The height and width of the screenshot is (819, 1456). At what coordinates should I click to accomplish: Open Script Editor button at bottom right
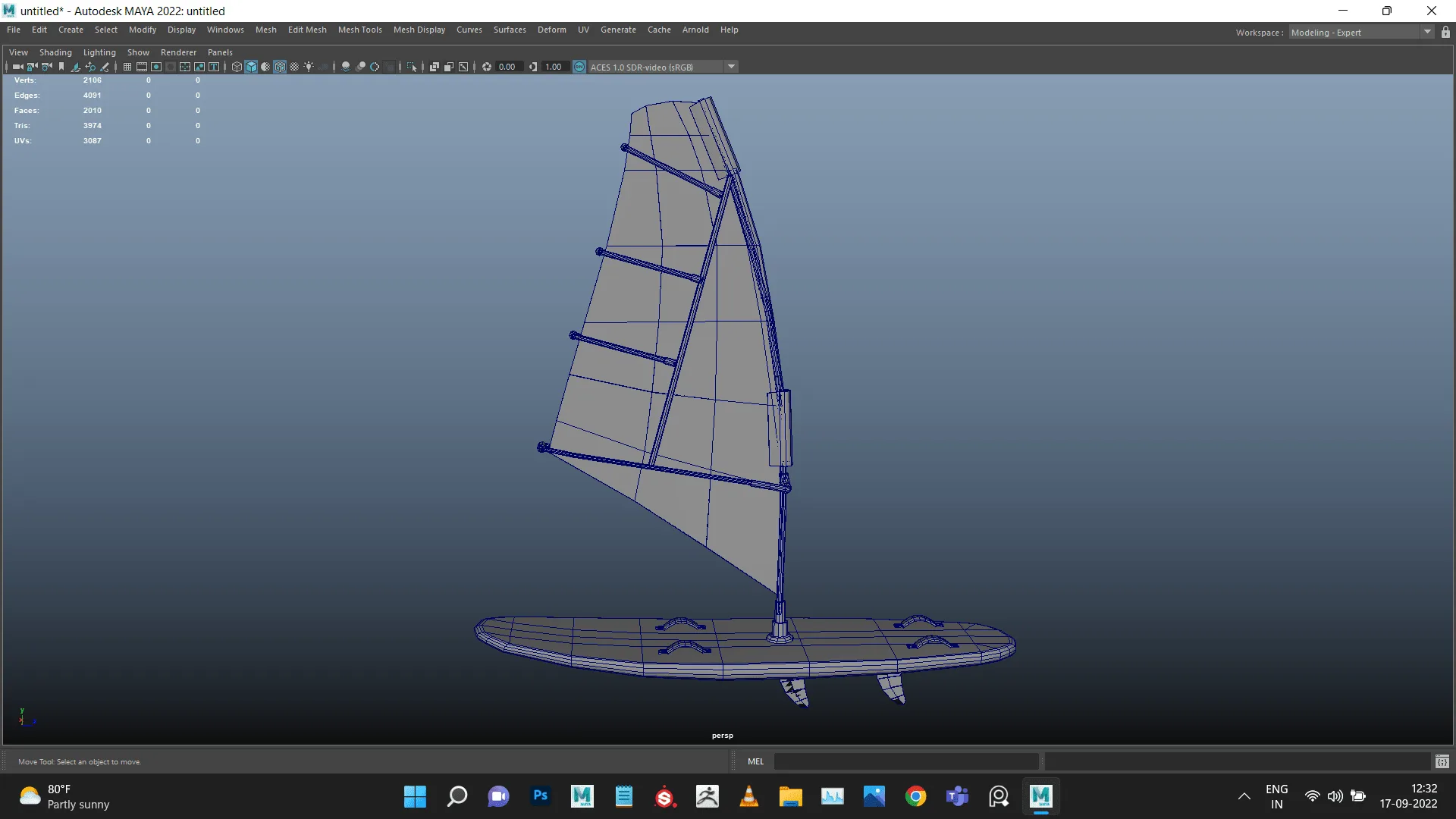pyautogui.click(x=1442, y=761)
